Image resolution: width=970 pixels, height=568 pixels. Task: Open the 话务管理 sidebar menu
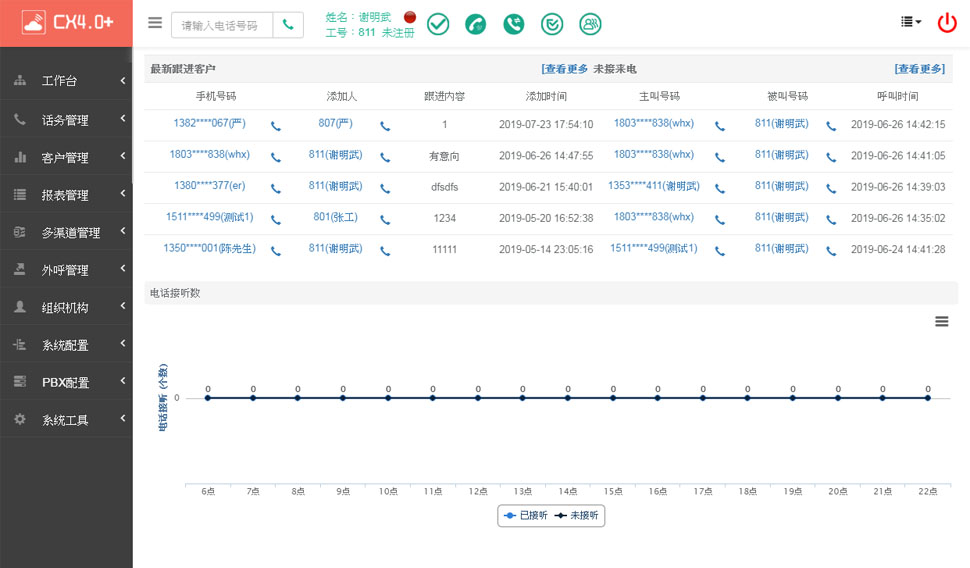tap(66, 119)
